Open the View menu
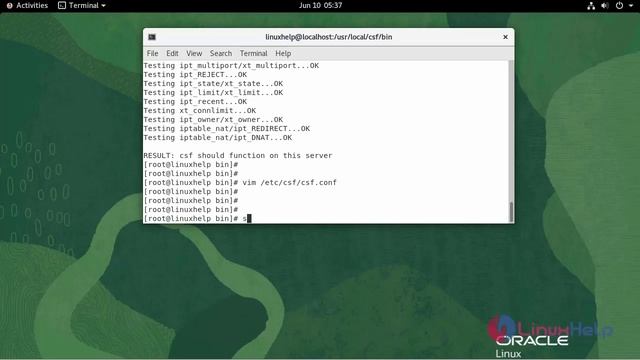This screenshot has height=360, width=640. pyautogui.click(x=194, y=53)
